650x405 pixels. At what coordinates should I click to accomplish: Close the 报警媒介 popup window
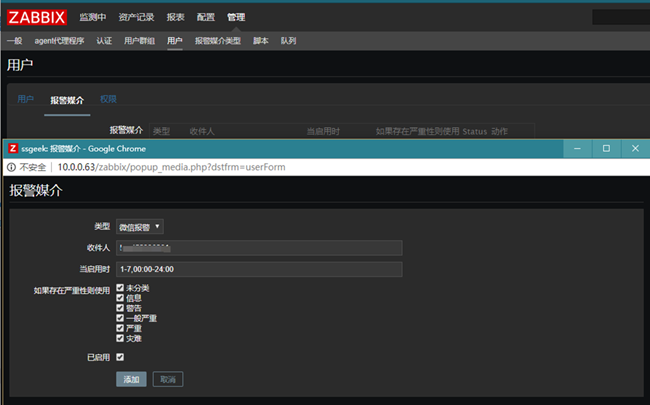click(635, 148)
